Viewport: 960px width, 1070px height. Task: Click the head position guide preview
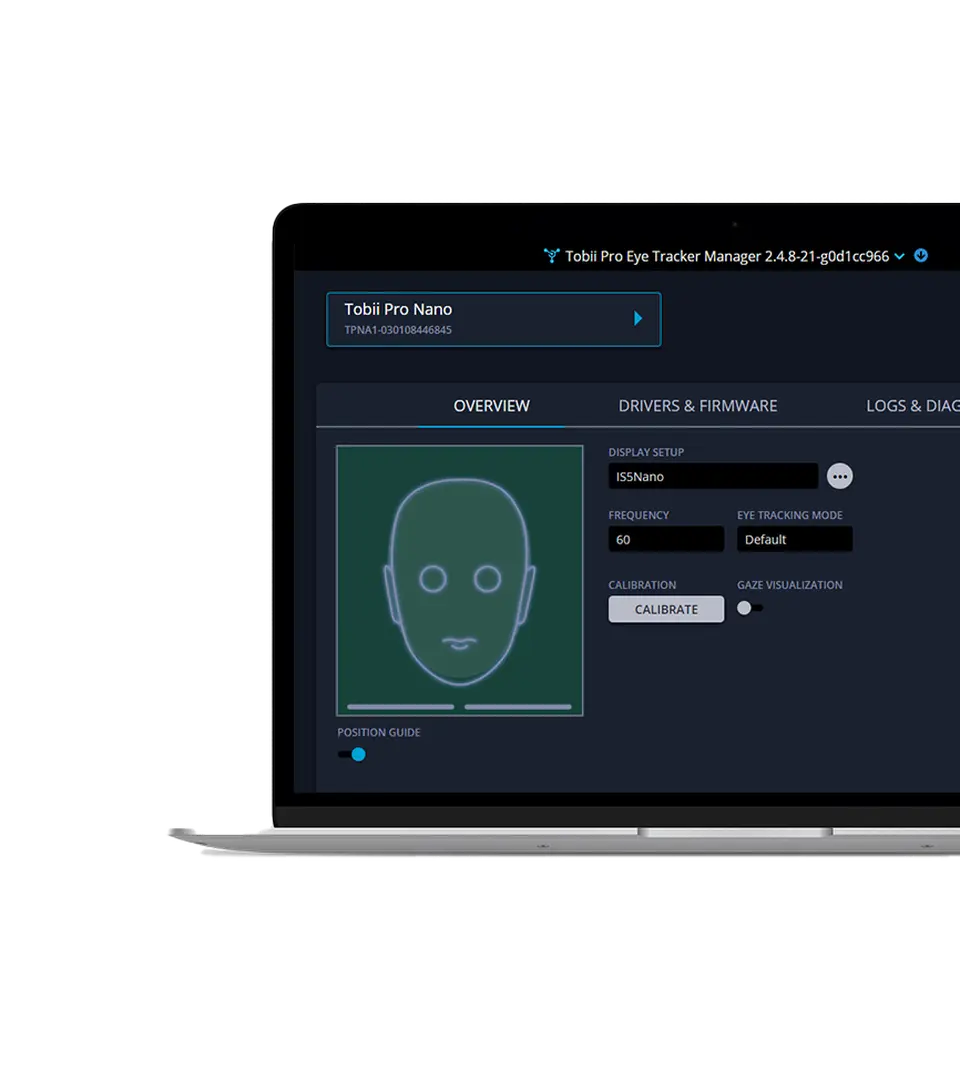(460, 580)
